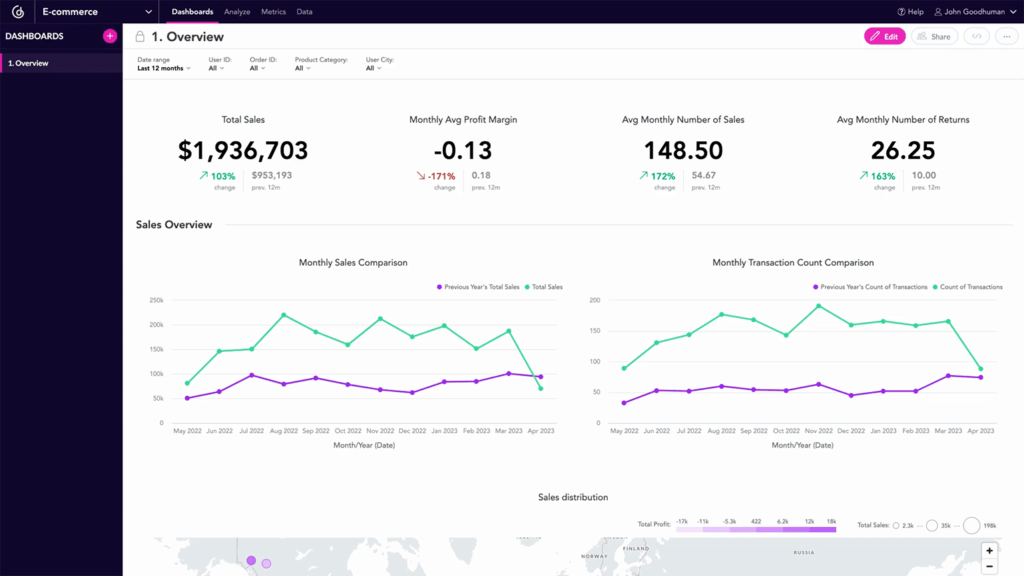Click the purple bubble on the map
The width and height of the screenshot is (1024, 576).
(x=251, y=560)
